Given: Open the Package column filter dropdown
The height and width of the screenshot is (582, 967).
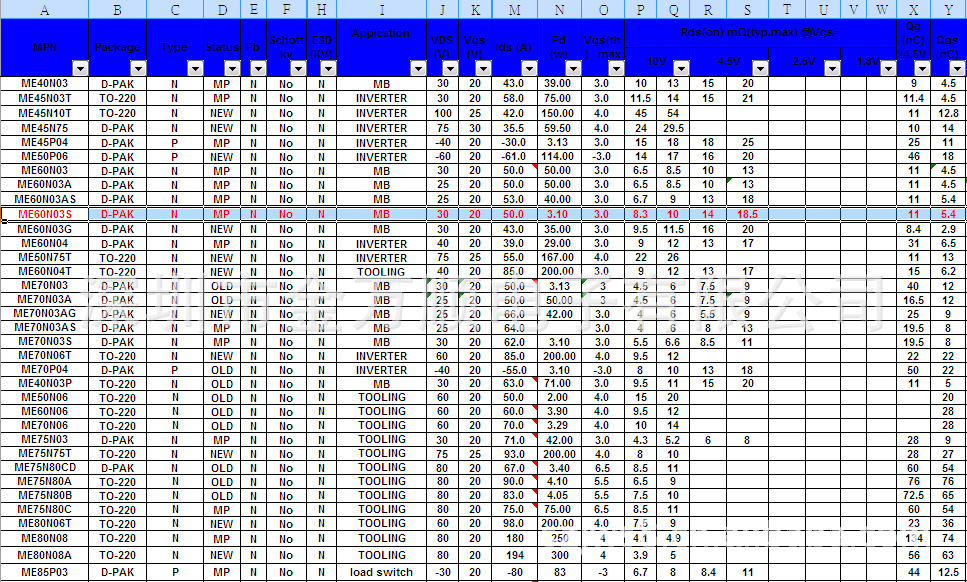Looking at the screenshot, I should pos(138,68).
